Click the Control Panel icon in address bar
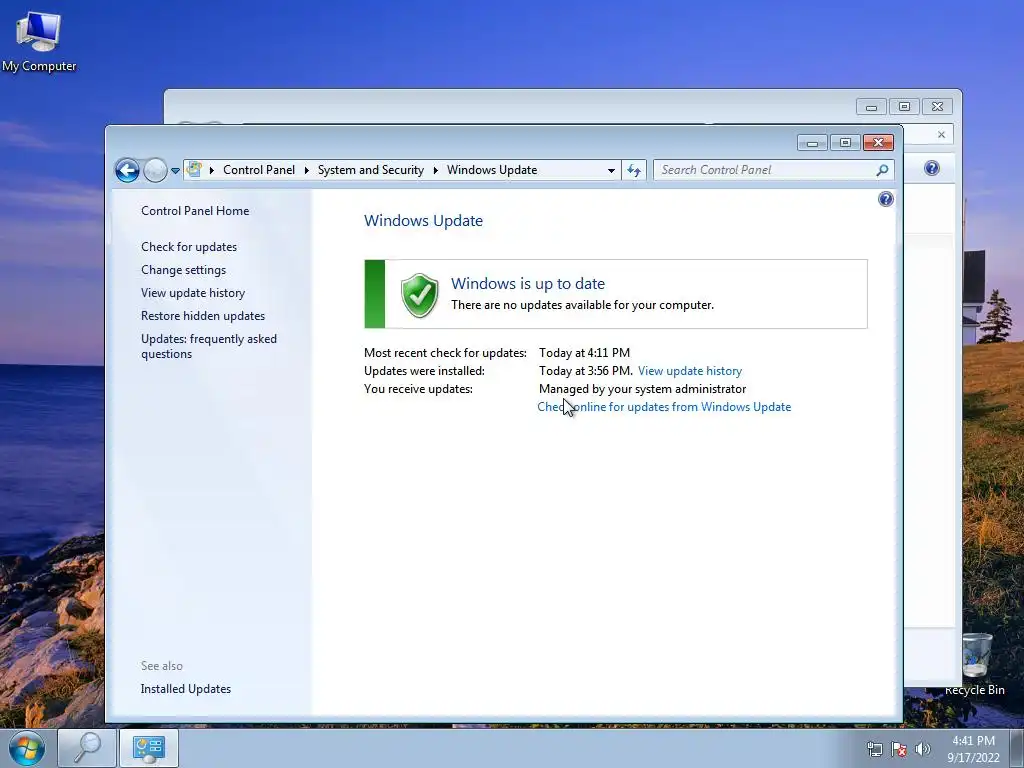Viewport: 1024px width, 768px height. point(194,170)
